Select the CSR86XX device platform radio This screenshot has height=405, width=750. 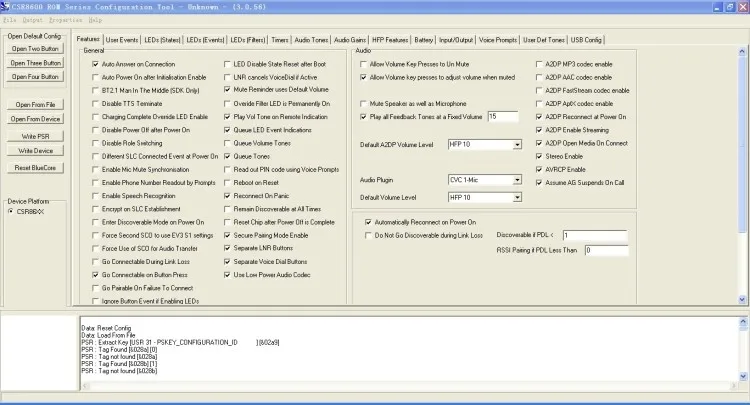(x=11, y=211)
